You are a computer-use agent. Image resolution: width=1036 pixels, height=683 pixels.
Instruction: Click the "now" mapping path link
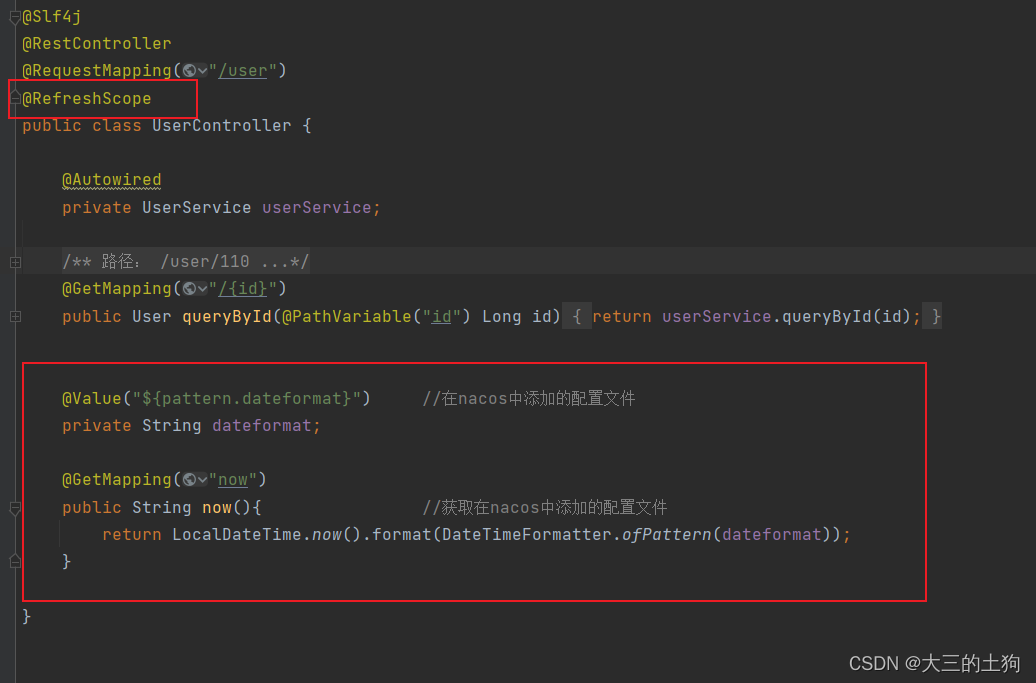pos(233,480)
